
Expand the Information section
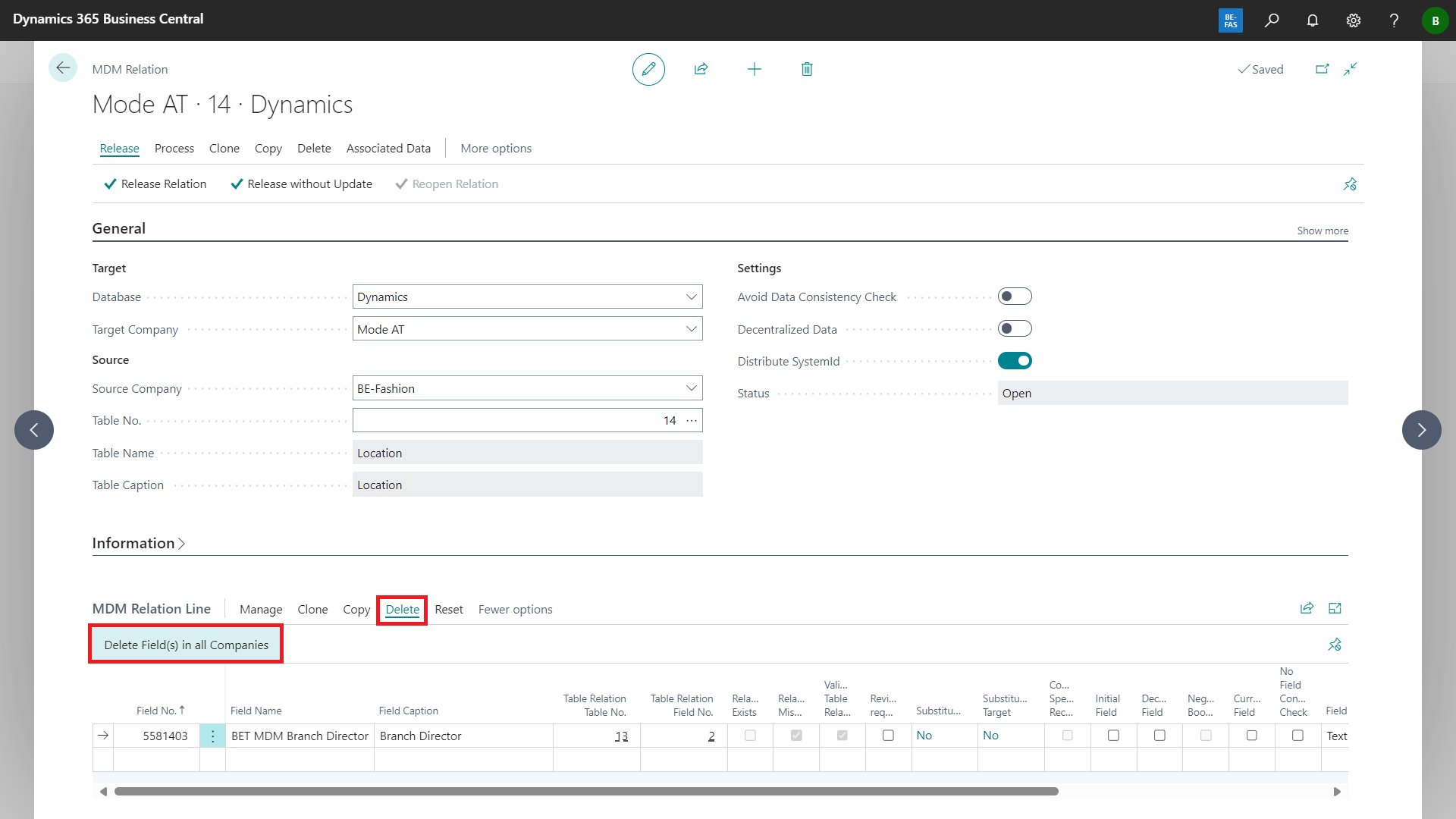(x=139, y=543)
